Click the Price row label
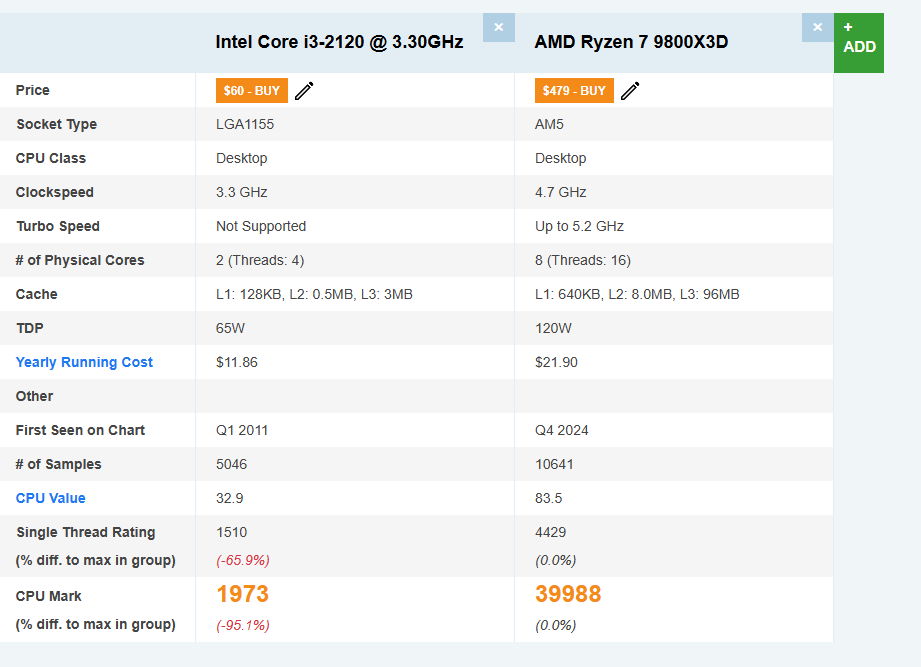The width and height of the screenshot is (921, 667). [33, 90]
